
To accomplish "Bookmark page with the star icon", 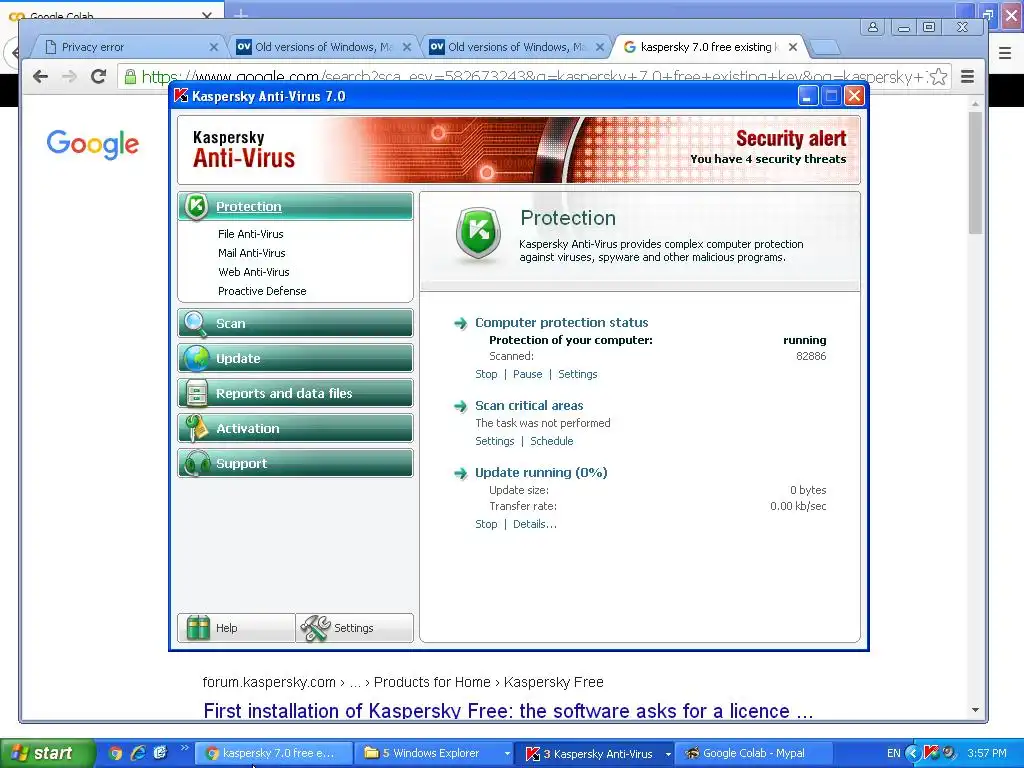I will [x=938, y=77].
